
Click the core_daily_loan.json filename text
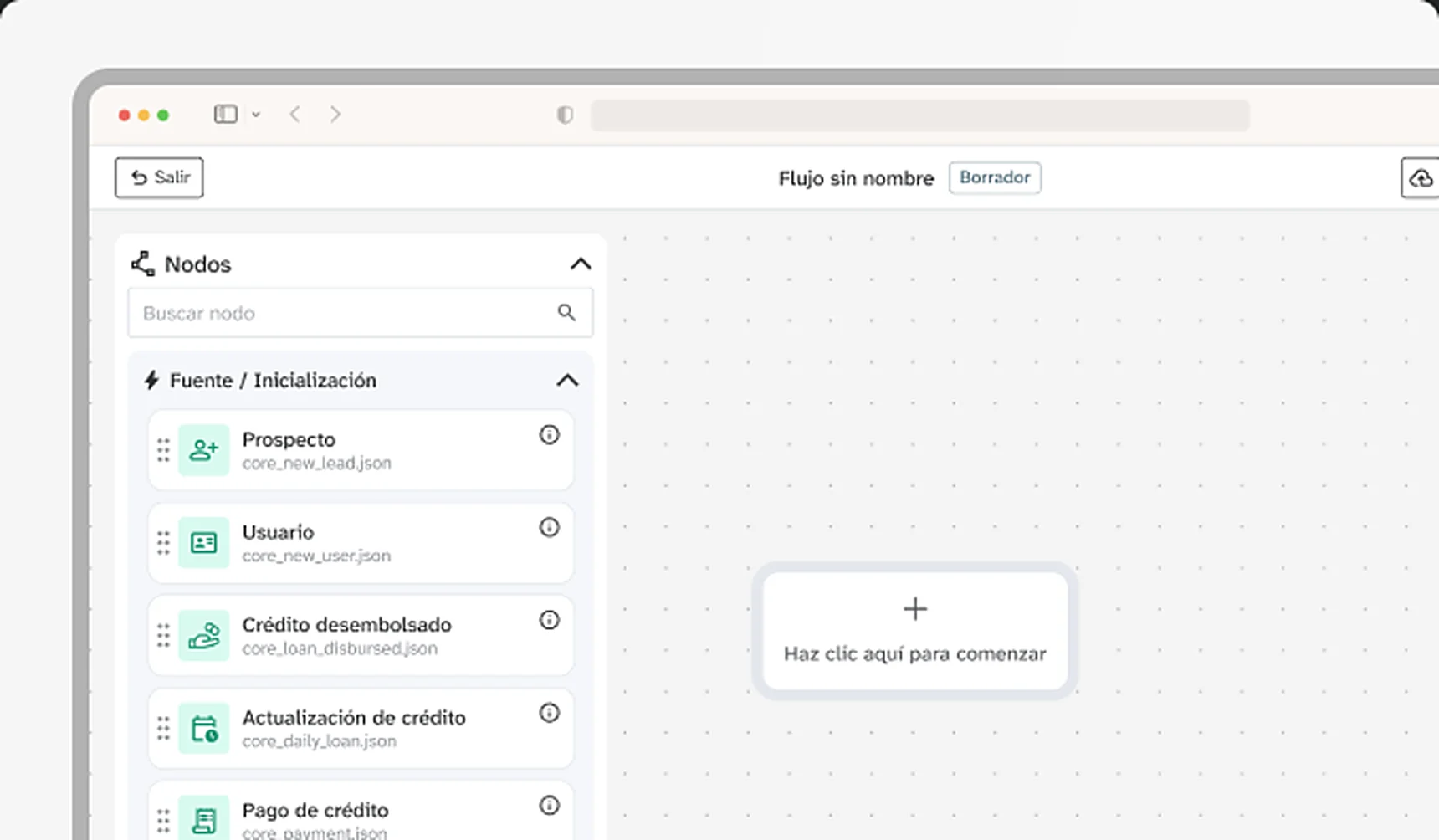320,742
